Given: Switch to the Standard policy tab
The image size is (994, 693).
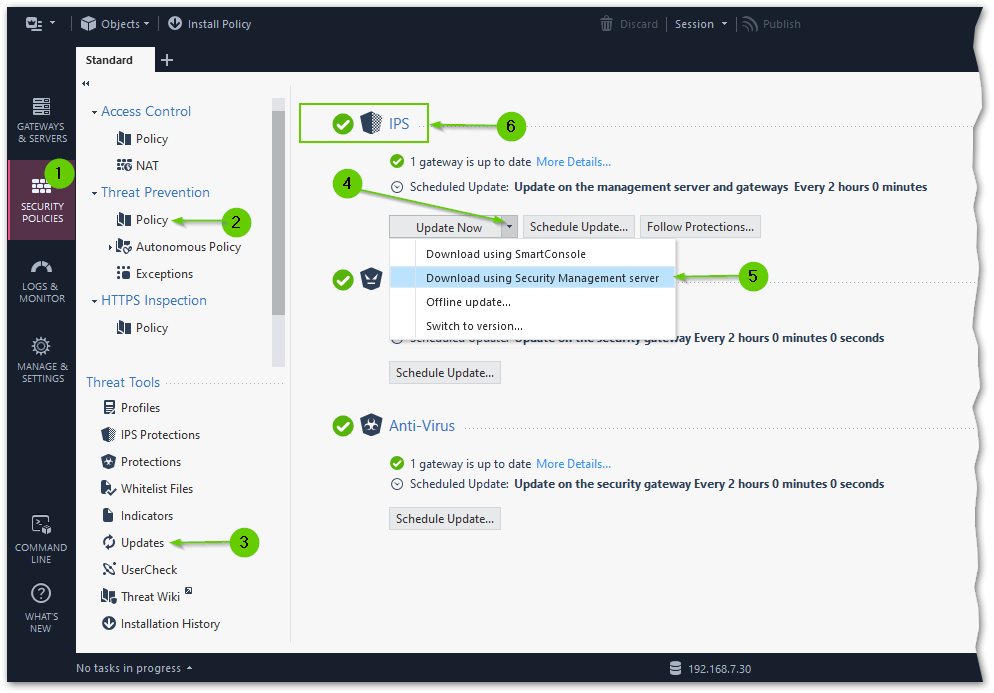Looking at the screenshot, I should pos(115,60).
